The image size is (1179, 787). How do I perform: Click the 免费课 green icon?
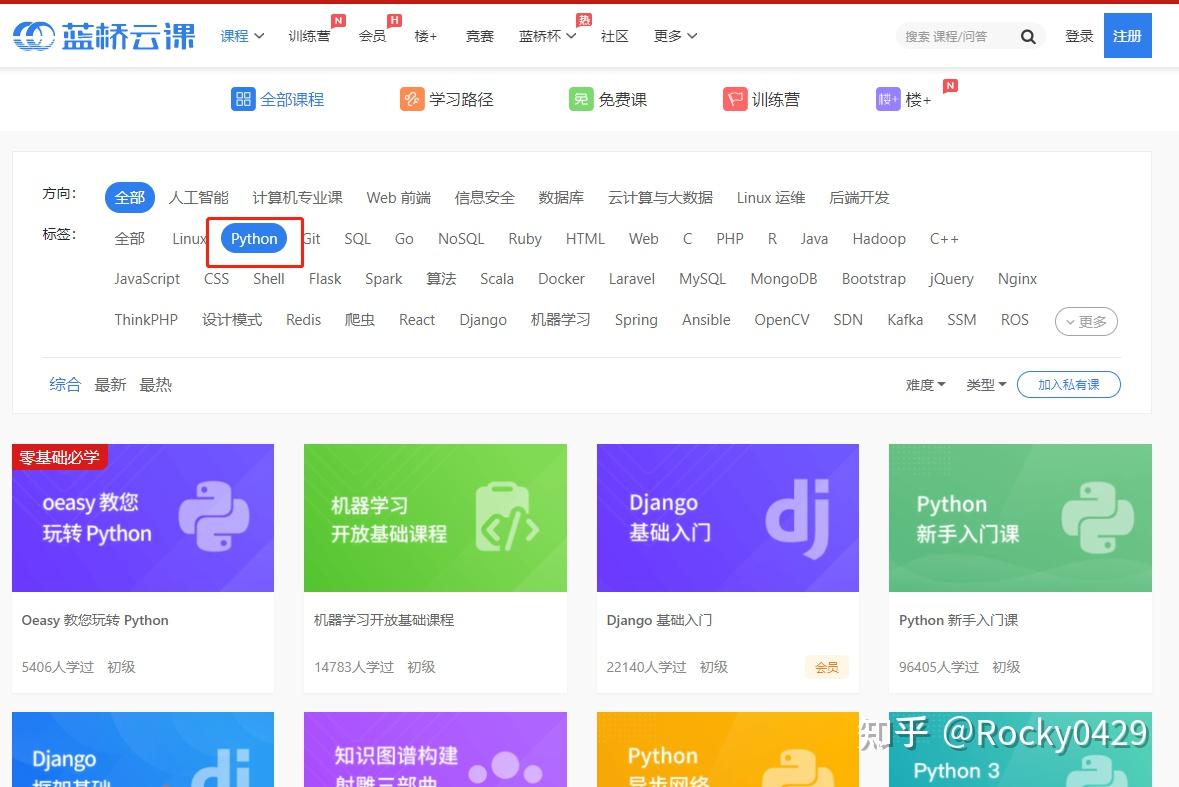coord(581,99)
